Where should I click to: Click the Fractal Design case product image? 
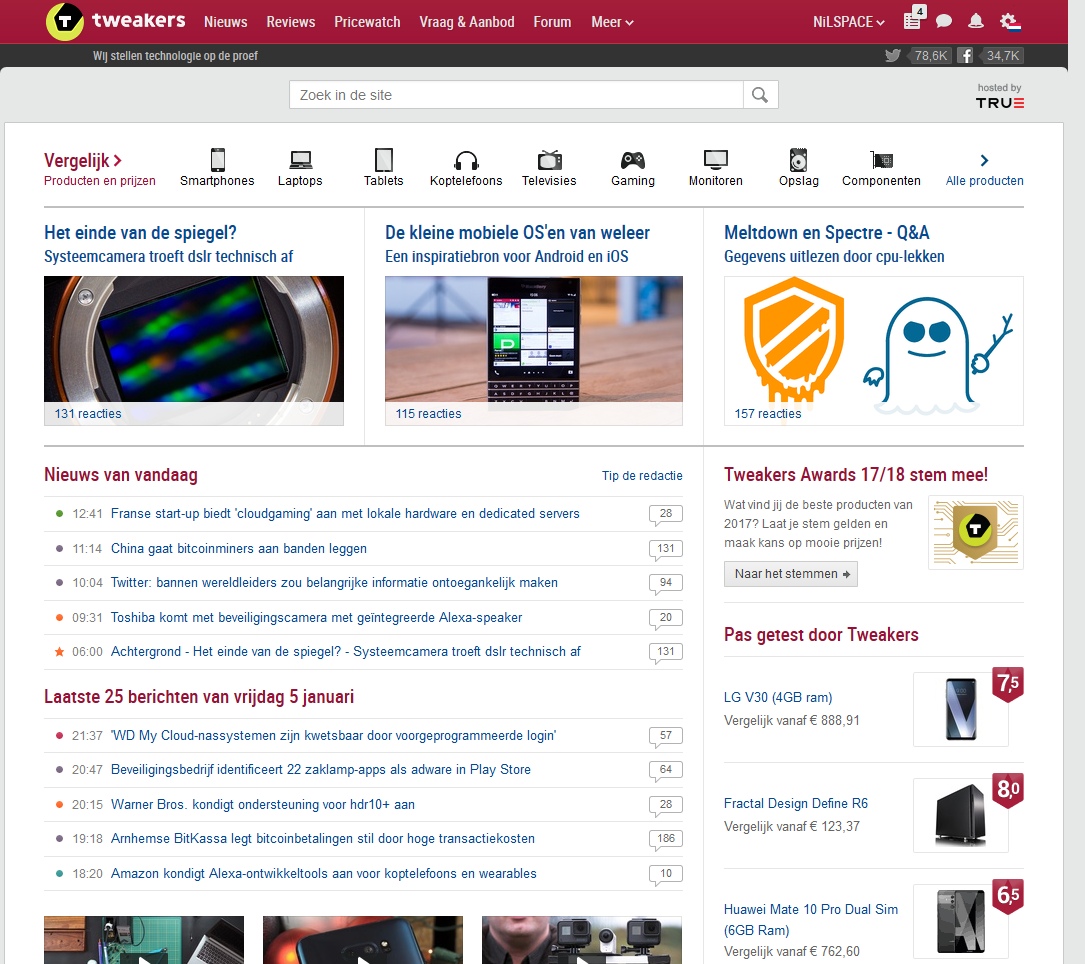(960, 815)
